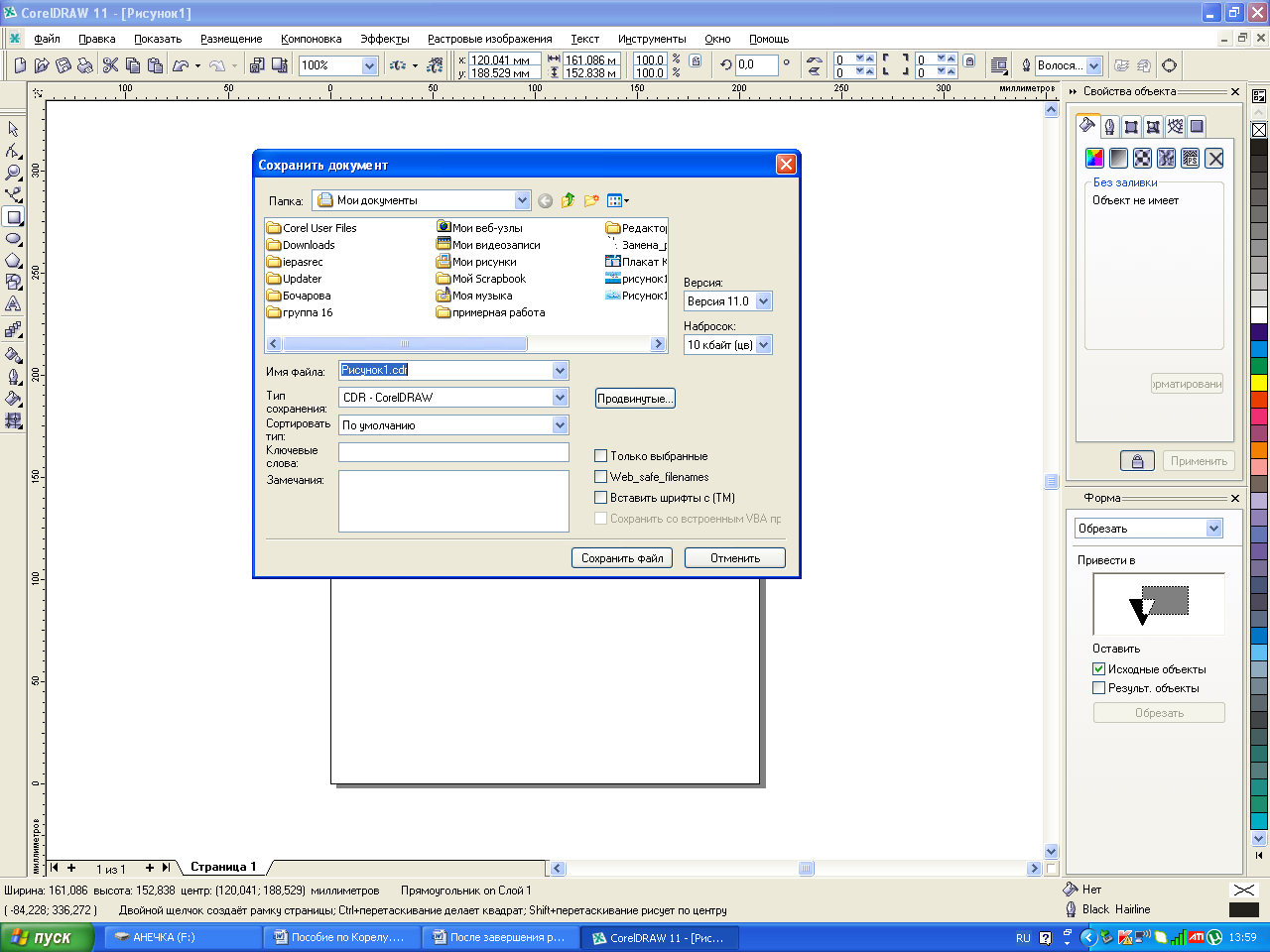Toggle proportional scale lock in property bar
This screenshot has width=1270, height=952.
pyautogui.click(x=696, y=61)
